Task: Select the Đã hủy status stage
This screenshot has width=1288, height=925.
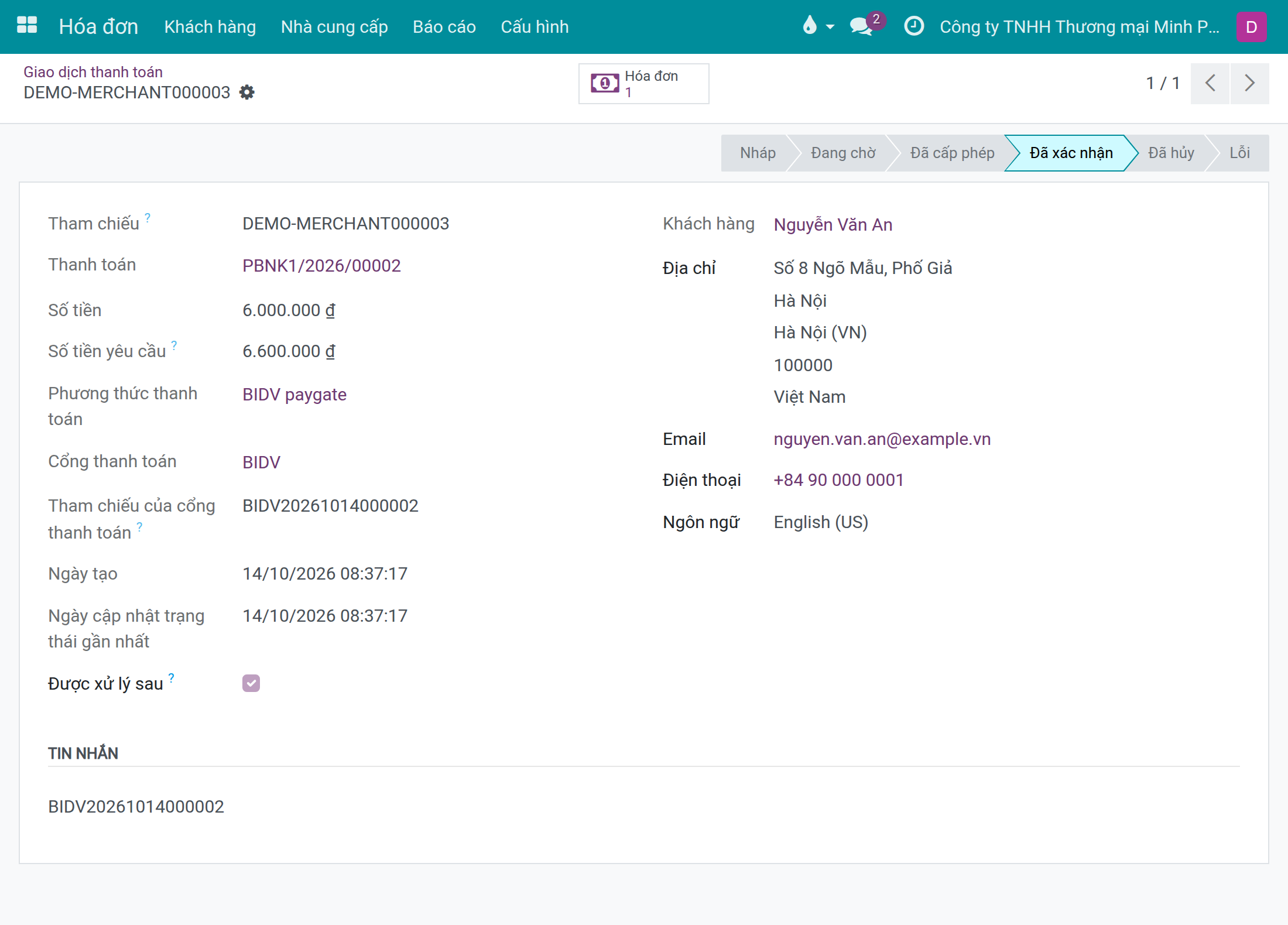Action: (x=1171, y=153)
